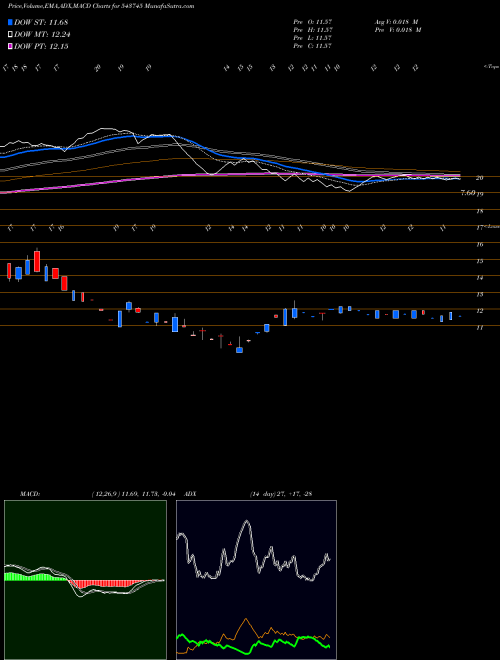This screenshot has width=500, height=660.
Task: Click the 'MACD:' panel label
Action: [x=29, y=494]
